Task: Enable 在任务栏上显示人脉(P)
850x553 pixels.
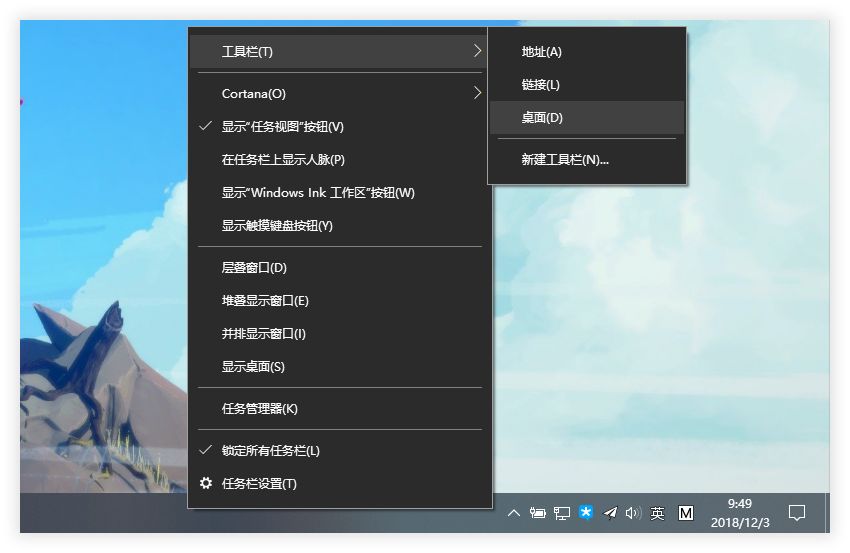Action: 340,160
